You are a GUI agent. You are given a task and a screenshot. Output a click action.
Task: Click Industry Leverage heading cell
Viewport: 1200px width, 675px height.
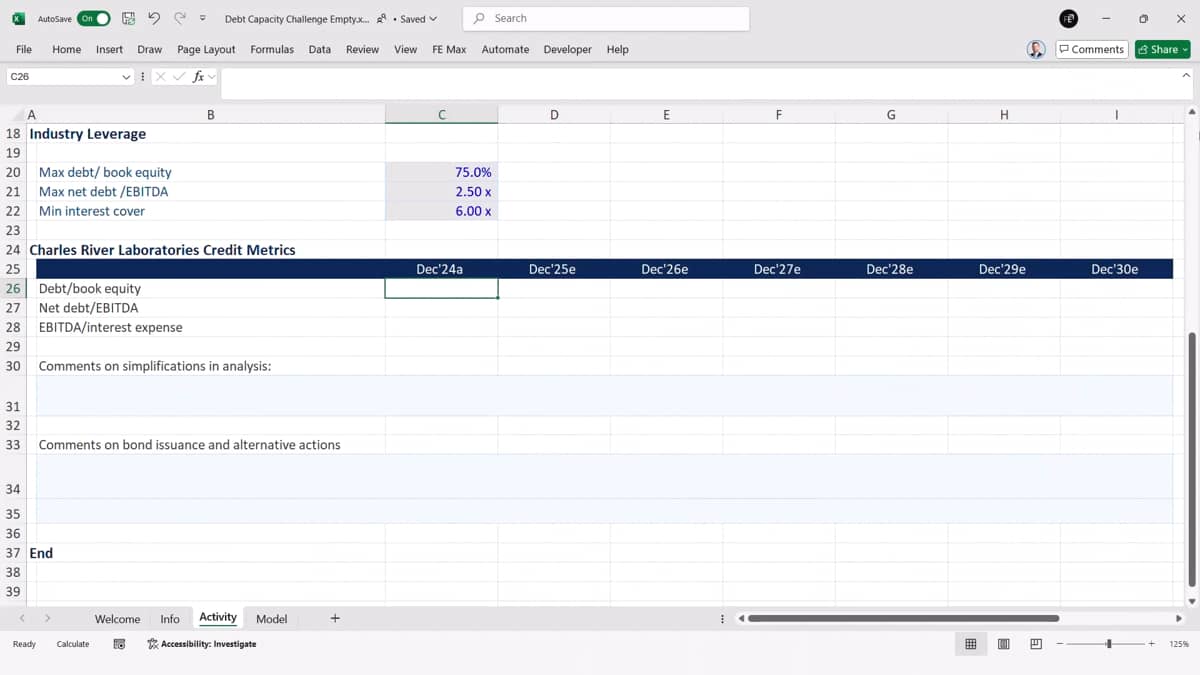[88, 134]
